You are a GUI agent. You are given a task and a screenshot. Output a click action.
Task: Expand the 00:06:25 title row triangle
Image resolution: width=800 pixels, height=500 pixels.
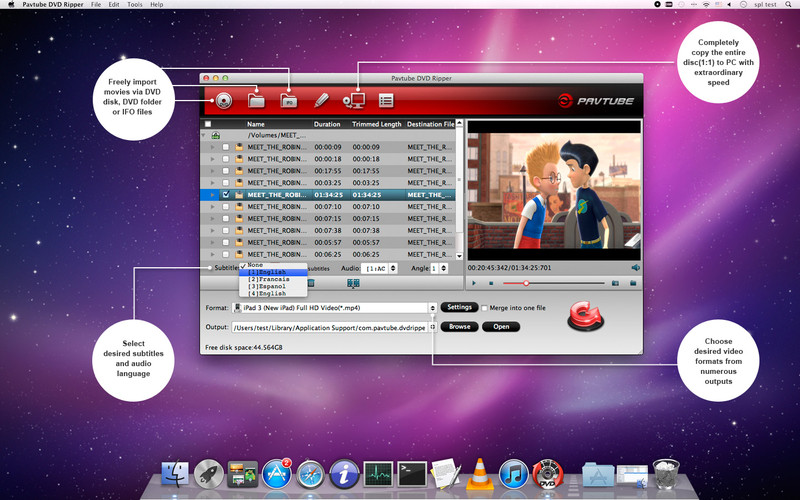pos(213,254)
